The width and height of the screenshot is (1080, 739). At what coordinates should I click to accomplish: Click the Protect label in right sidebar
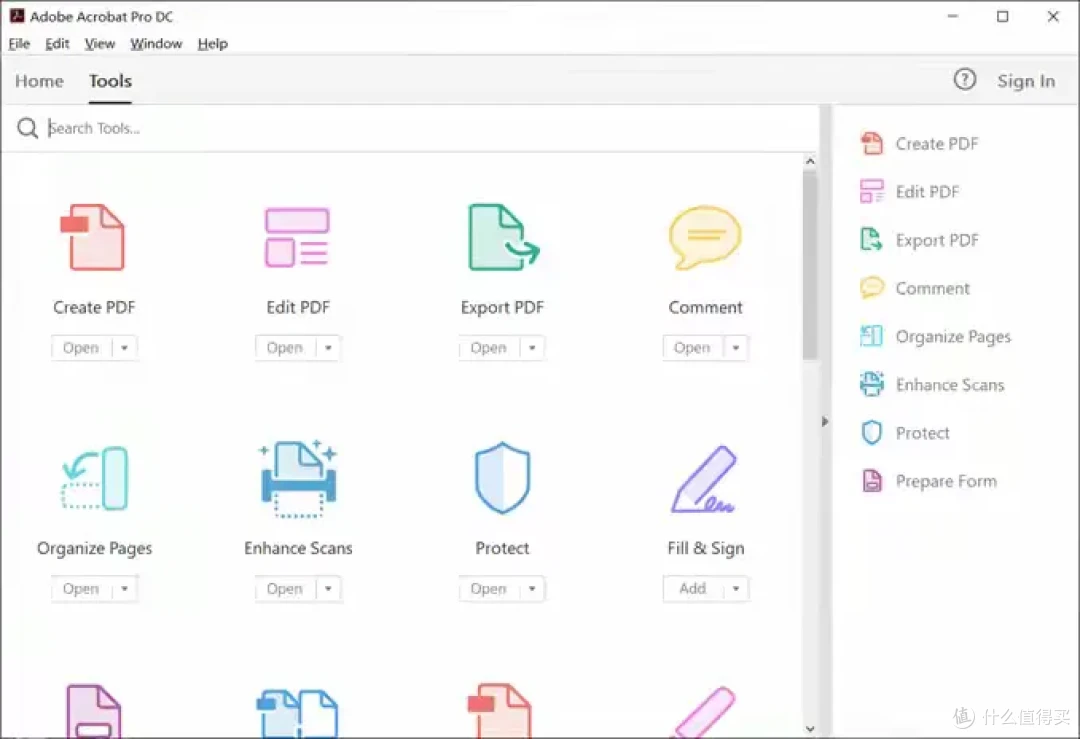tap(922, 433)
